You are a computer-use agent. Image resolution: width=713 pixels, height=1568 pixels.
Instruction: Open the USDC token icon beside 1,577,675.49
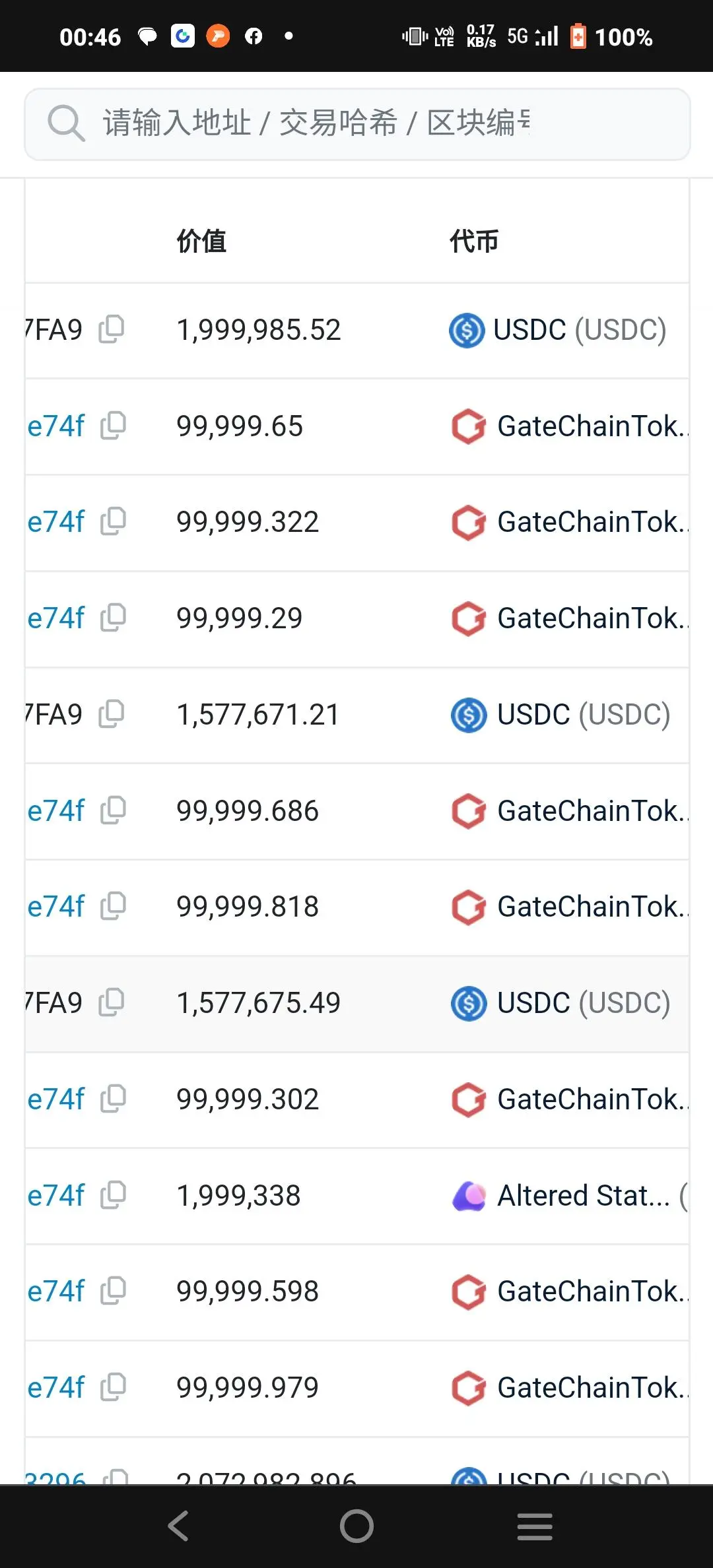click(x=469, y=1003)
